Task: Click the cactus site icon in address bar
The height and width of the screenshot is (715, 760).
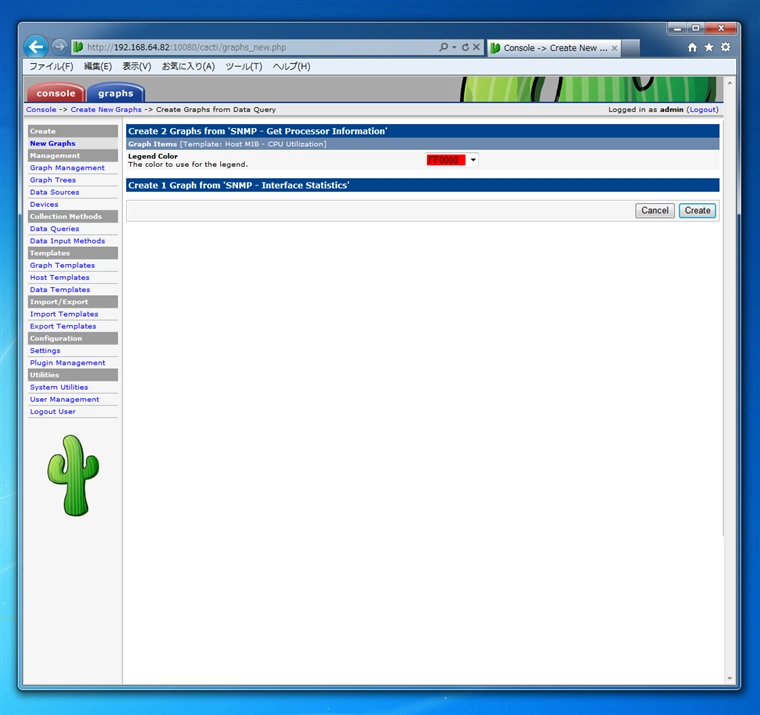Action: [78, 47]
